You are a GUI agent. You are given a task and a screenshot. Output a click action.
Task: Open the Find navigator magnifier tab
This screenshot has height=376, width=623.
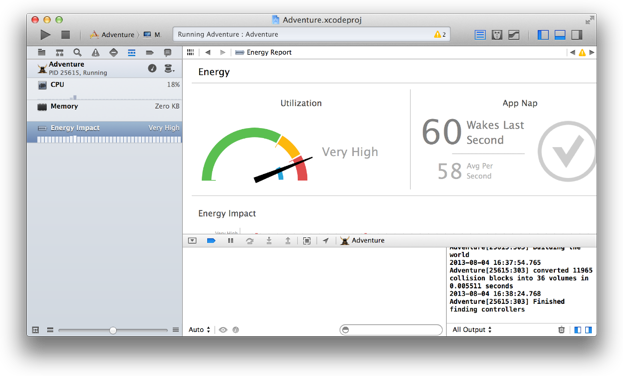(77, 52)
